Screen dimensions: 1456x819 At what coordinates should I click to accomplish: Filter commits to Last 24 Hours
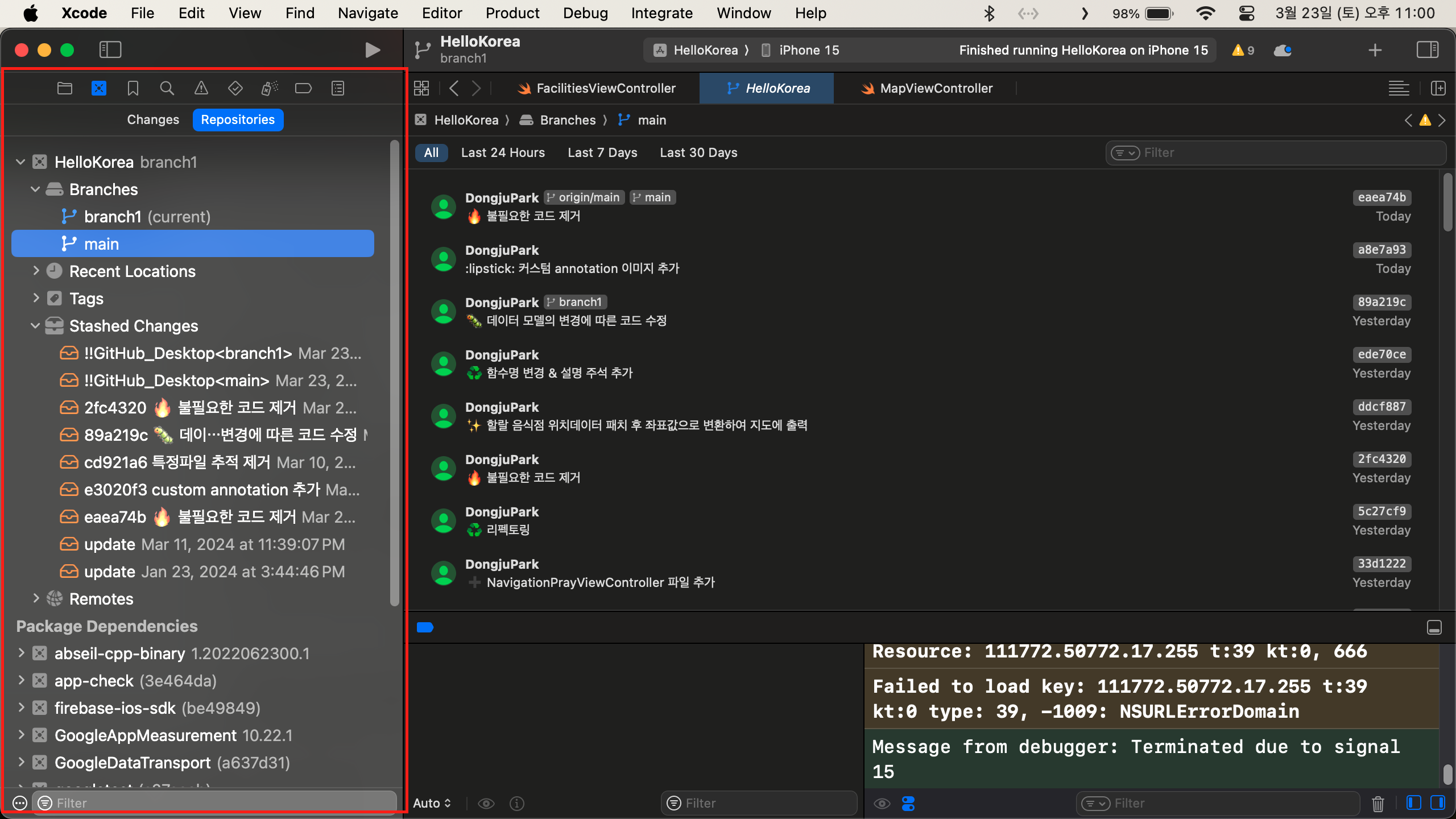(x=503, y=152)
